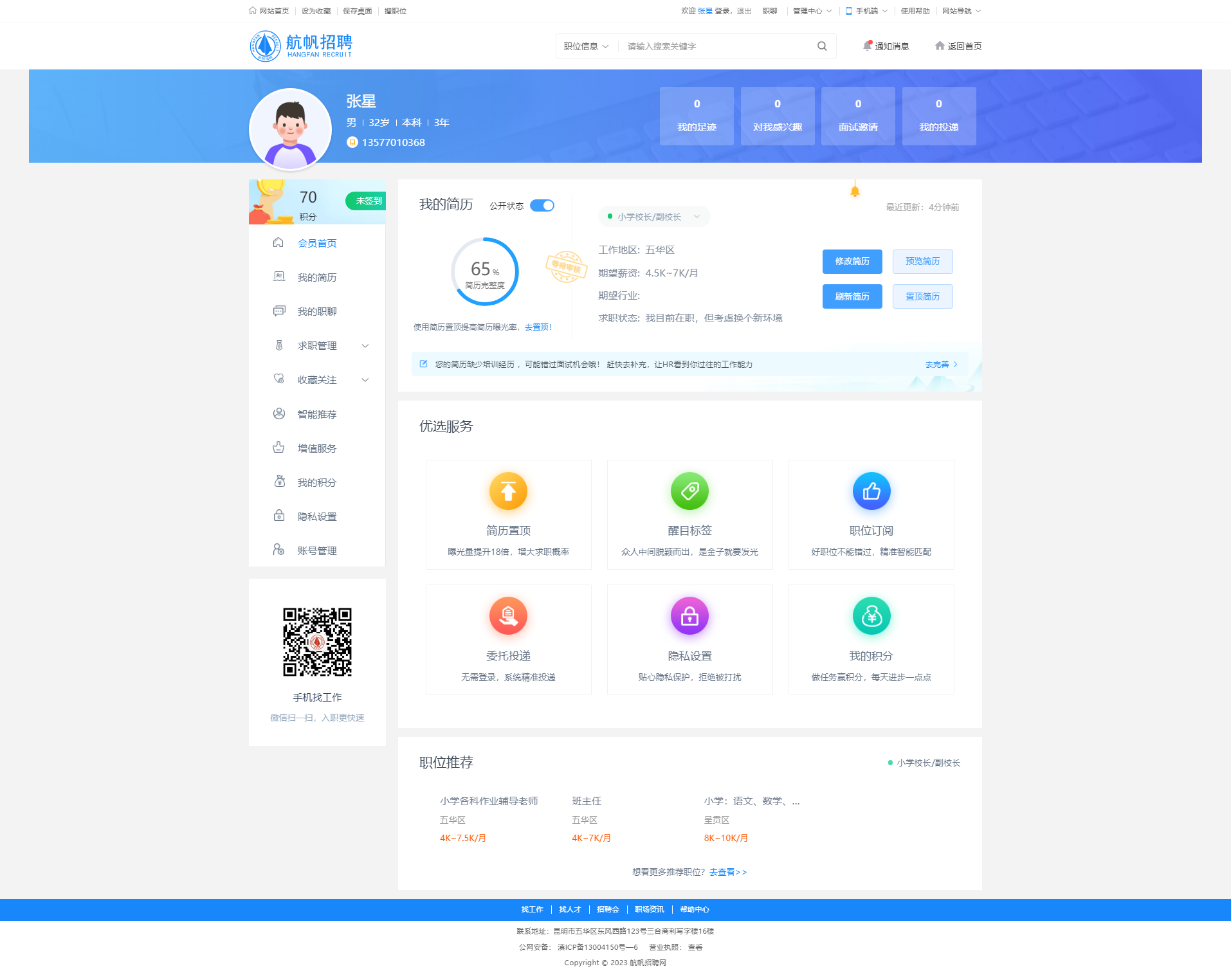Open the 我的积分 money bag icon

[x=871, y=616]
